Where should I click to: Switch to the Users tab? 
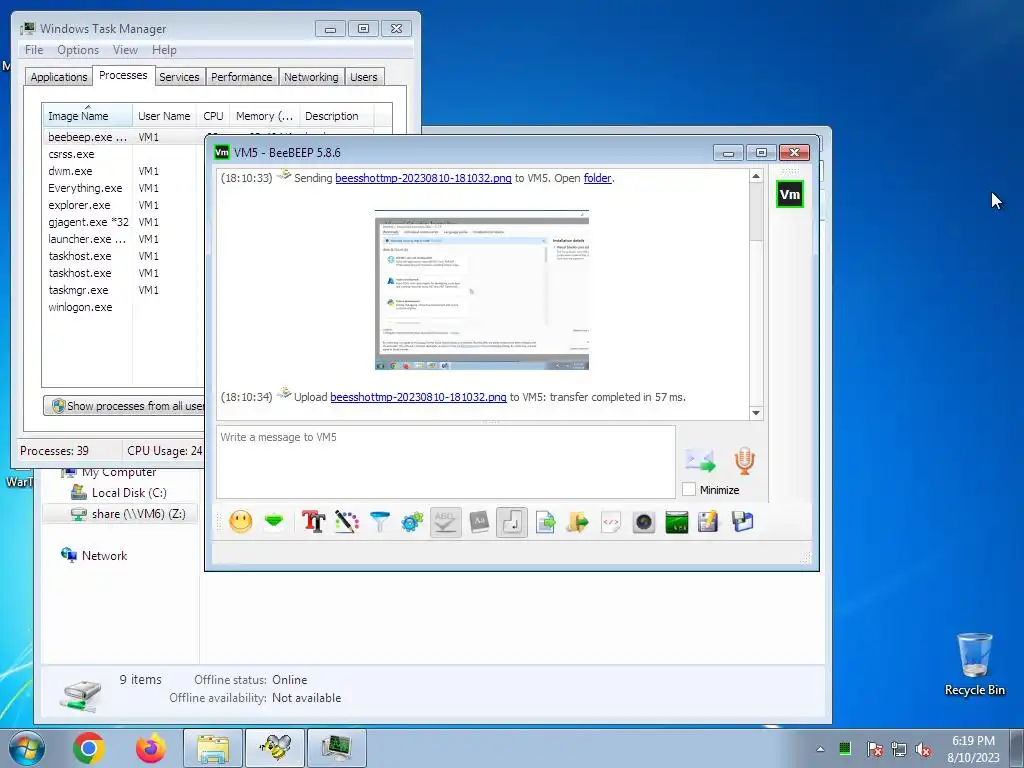(364, 77)
